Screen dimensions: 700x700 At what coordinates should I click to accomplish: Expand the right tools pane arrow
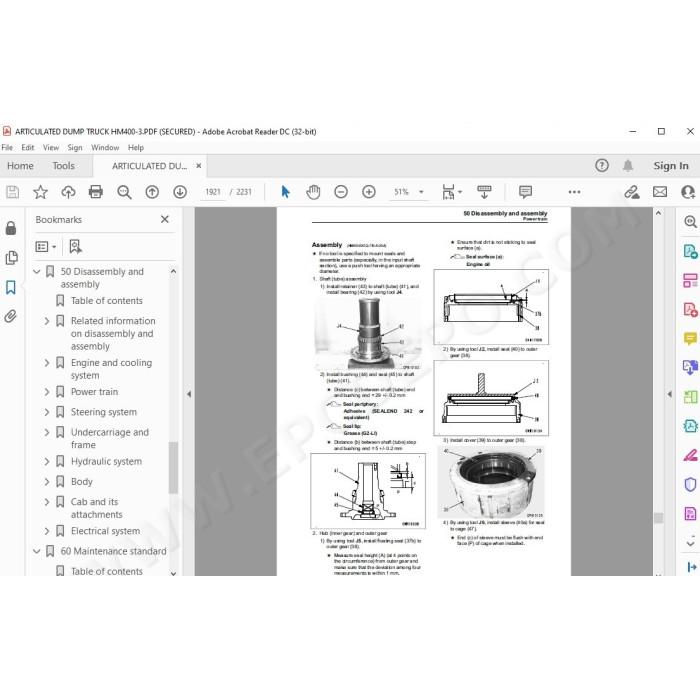click(x=669, y=394)
